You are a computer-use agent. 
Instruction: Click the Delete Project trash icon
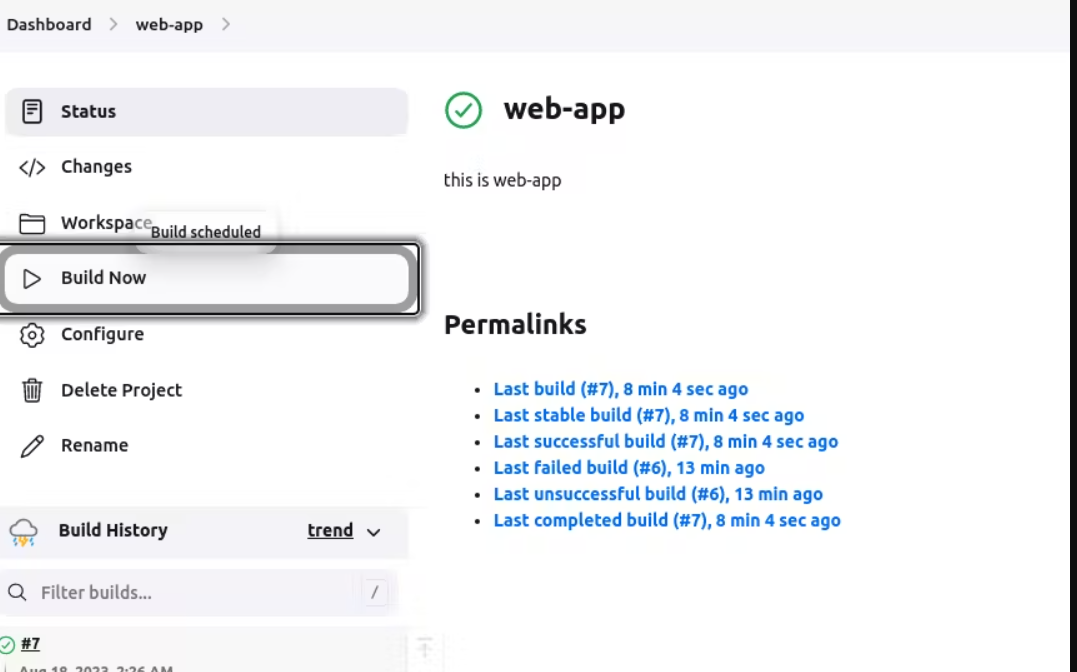(32, 390)
